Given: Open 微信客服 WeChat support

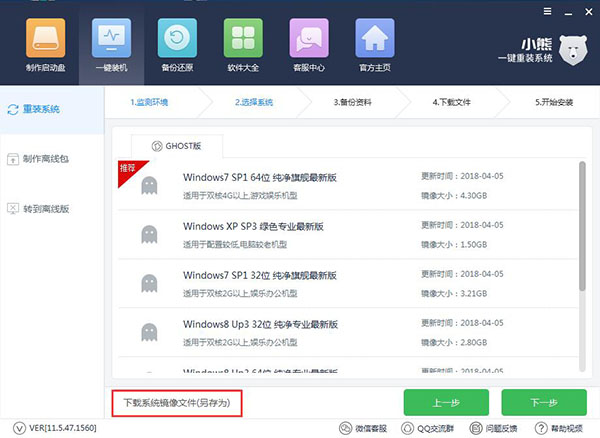Looking at the screenshot, I should [363, 428].
